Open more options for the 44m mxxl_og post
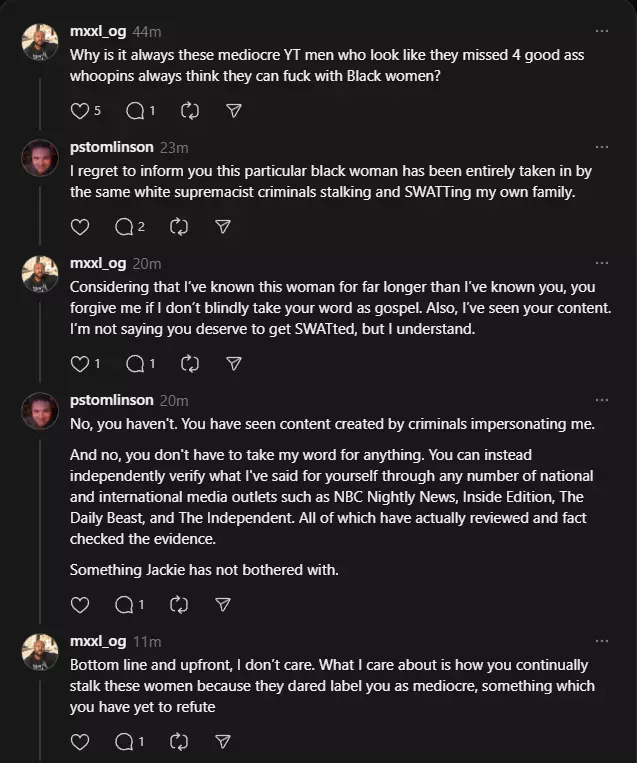Image resolution: width=637 pixels, height=763 pixels. [602, 31]
